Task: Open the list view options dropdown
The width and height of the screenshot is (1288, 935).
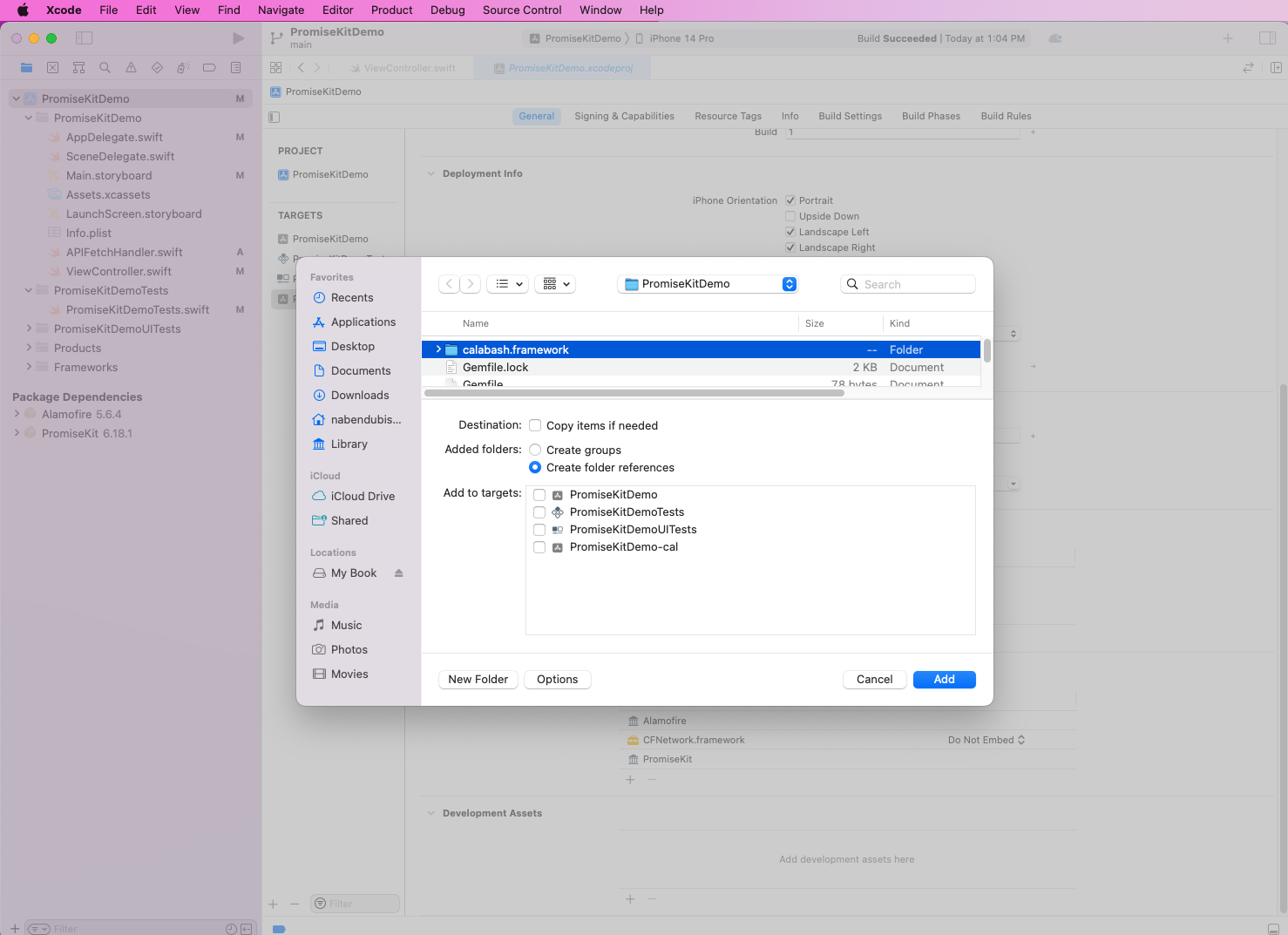Action: (x=508, y=284)
